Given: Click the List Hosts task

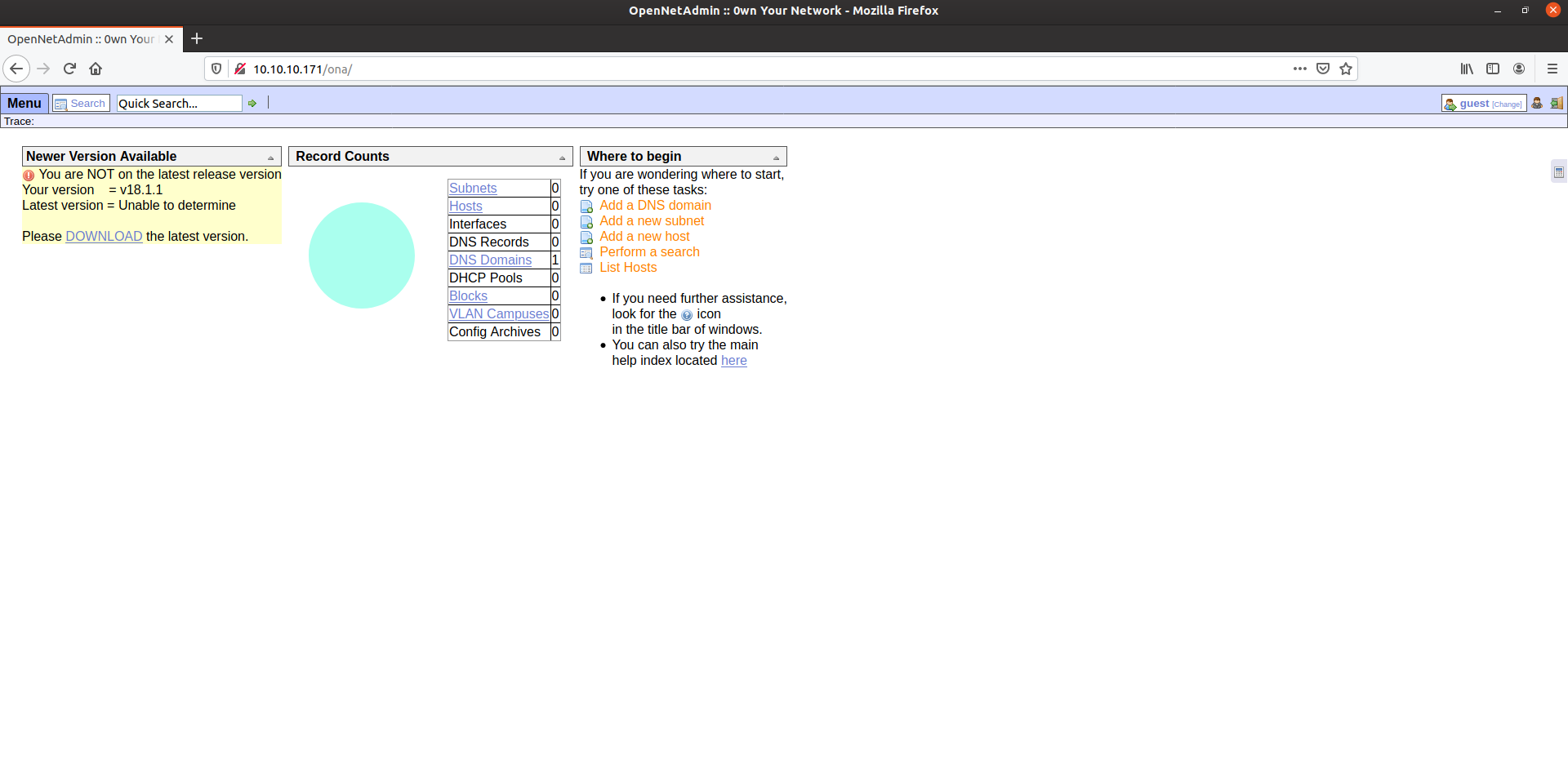Looking at the screenshot, I should 628,268.
